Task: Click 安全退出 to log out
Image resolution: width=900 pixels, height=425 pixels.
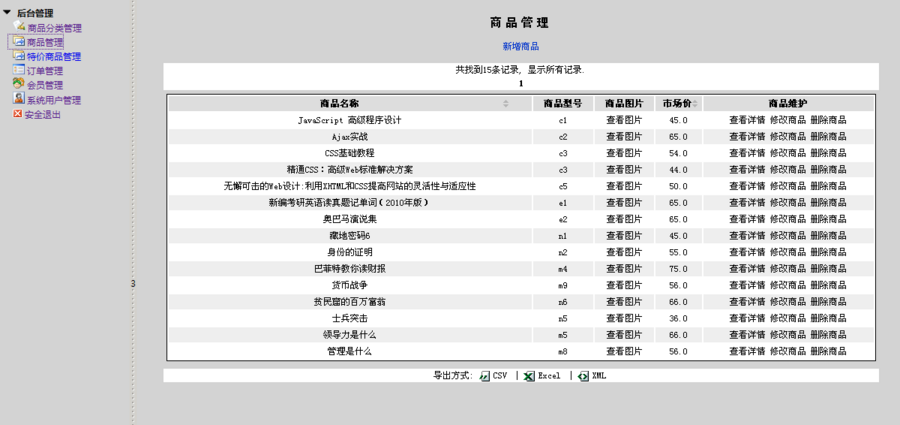Action: [42, 115]
